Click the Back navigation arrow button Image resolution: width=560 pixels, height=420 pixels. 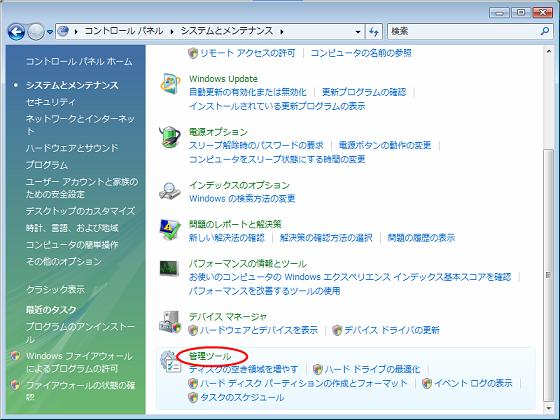point(16,32)
